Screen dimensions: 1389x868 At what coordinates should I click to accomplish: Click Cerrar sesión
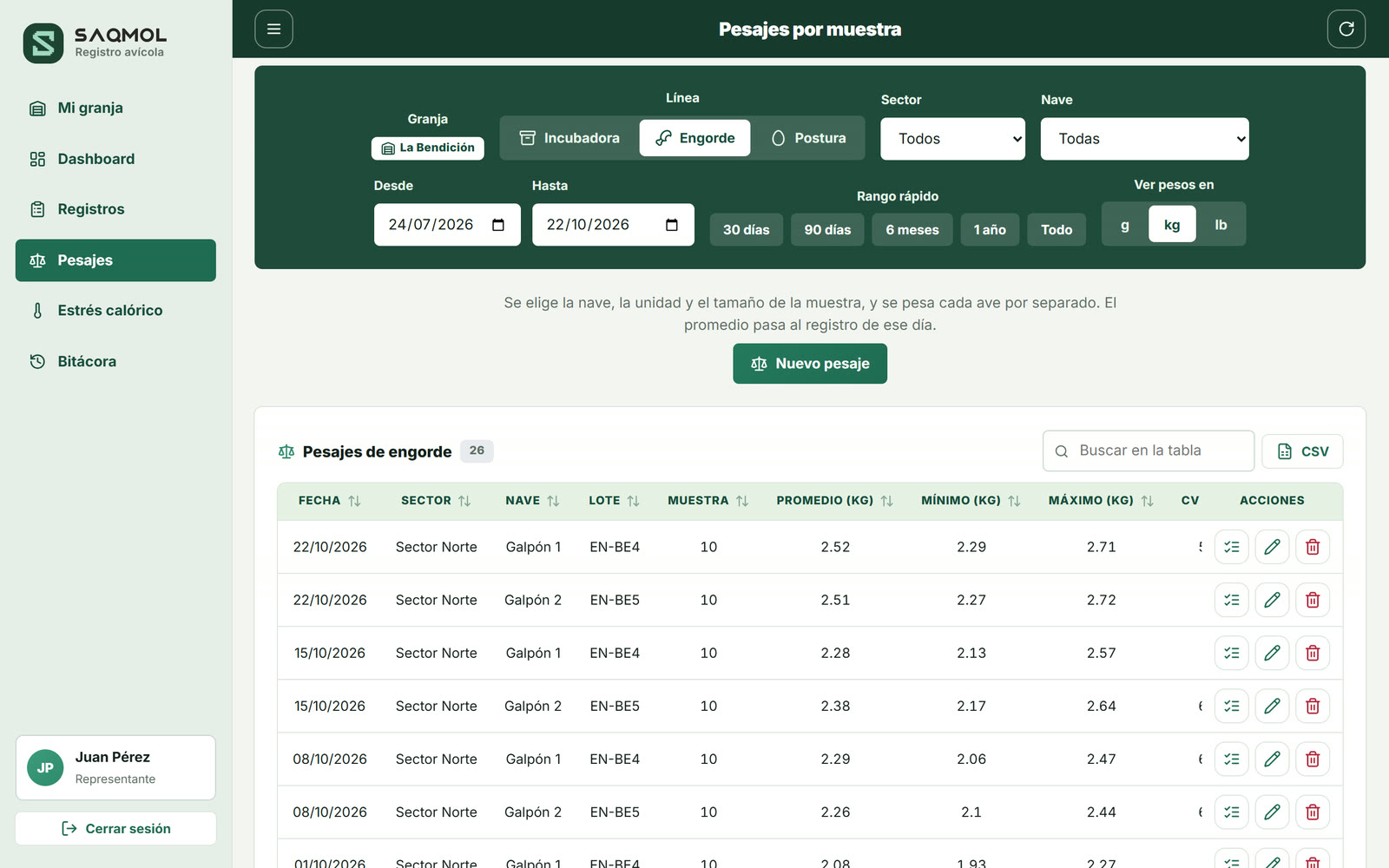pos(115,829)
